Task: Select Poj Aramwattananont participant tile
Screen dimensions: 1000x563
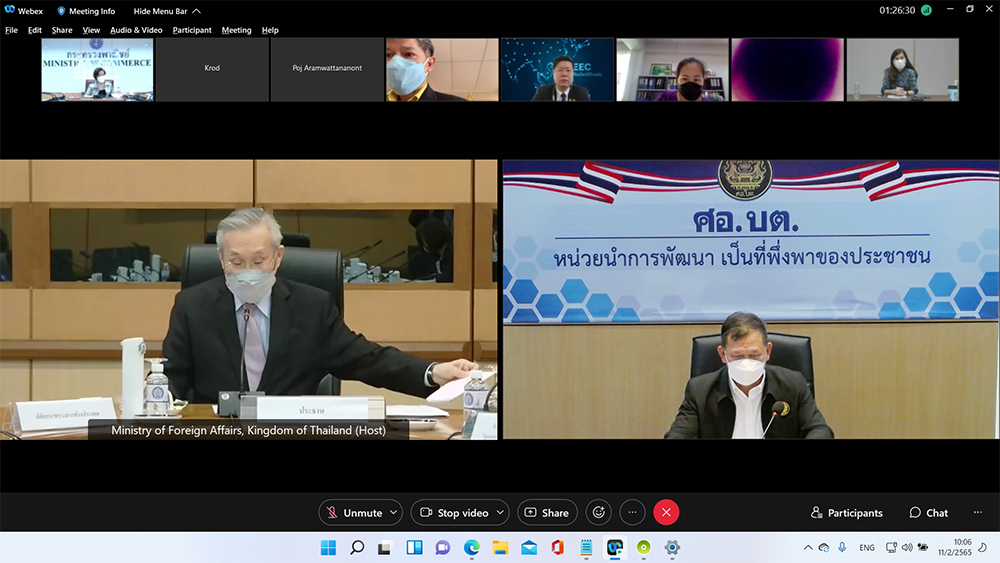Action: (x=327, y=69)
